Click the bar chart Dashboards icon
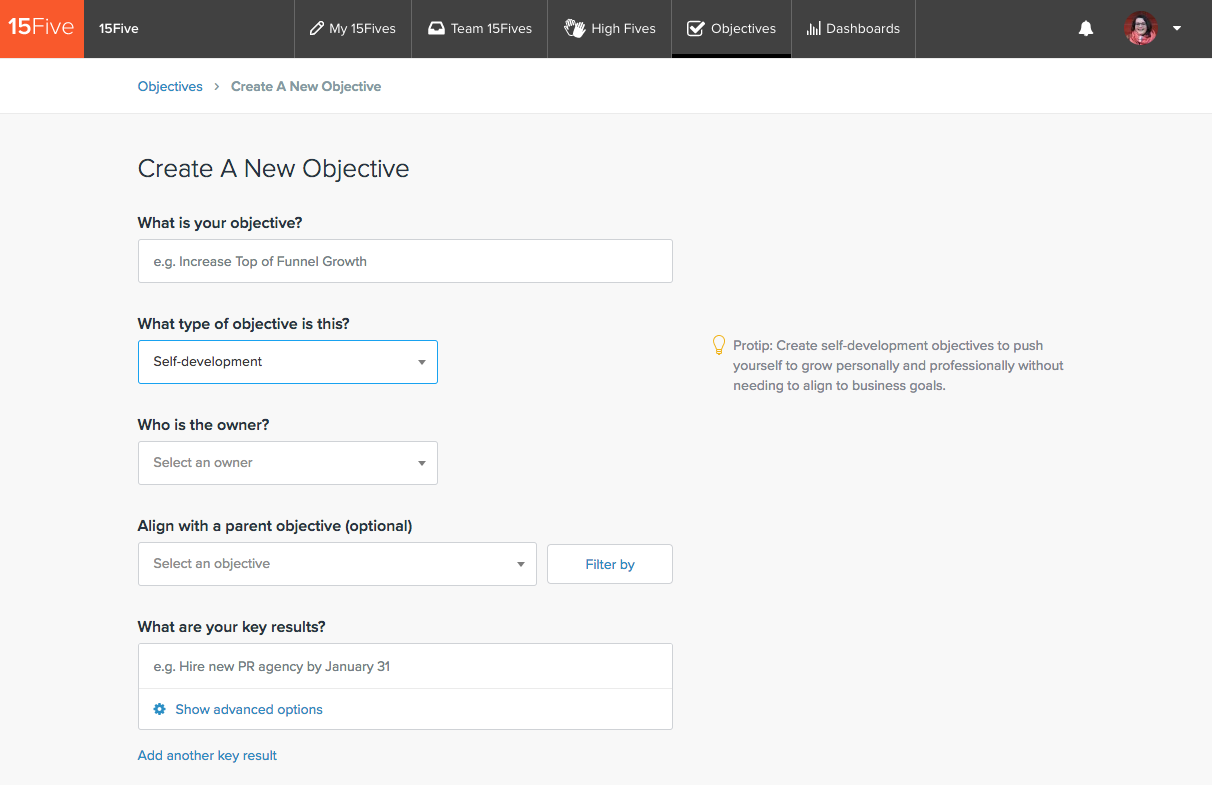 [813, 29]
